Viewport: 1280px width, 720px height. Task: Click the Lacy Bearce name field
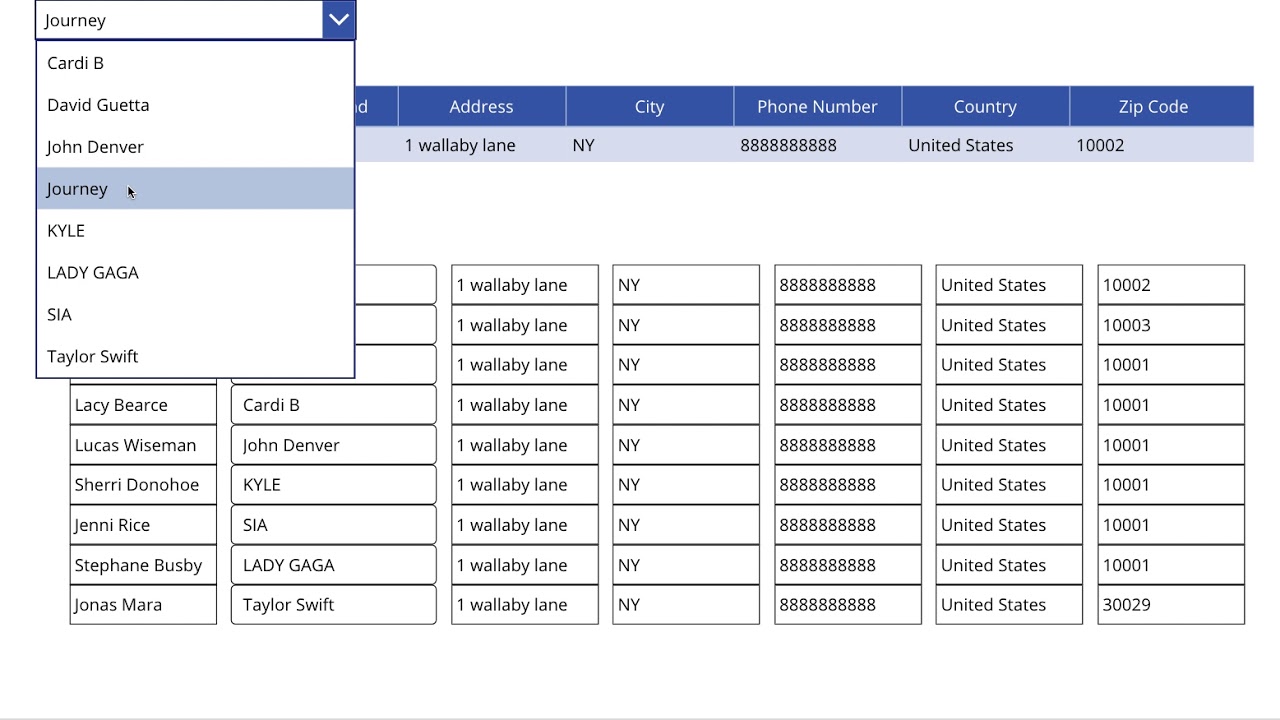coord(143,405)
